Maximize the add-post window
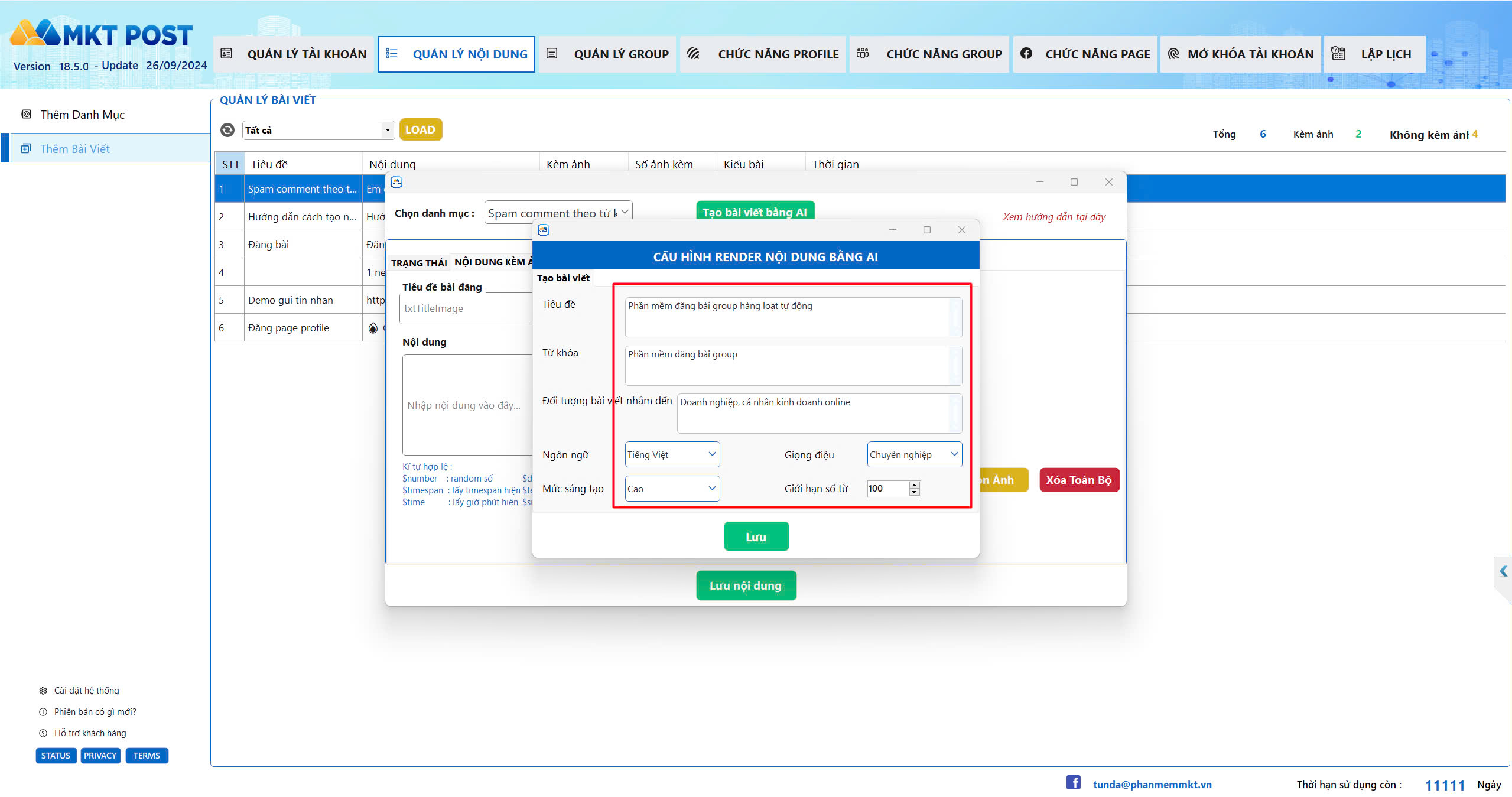 [x=1074, y=182]
